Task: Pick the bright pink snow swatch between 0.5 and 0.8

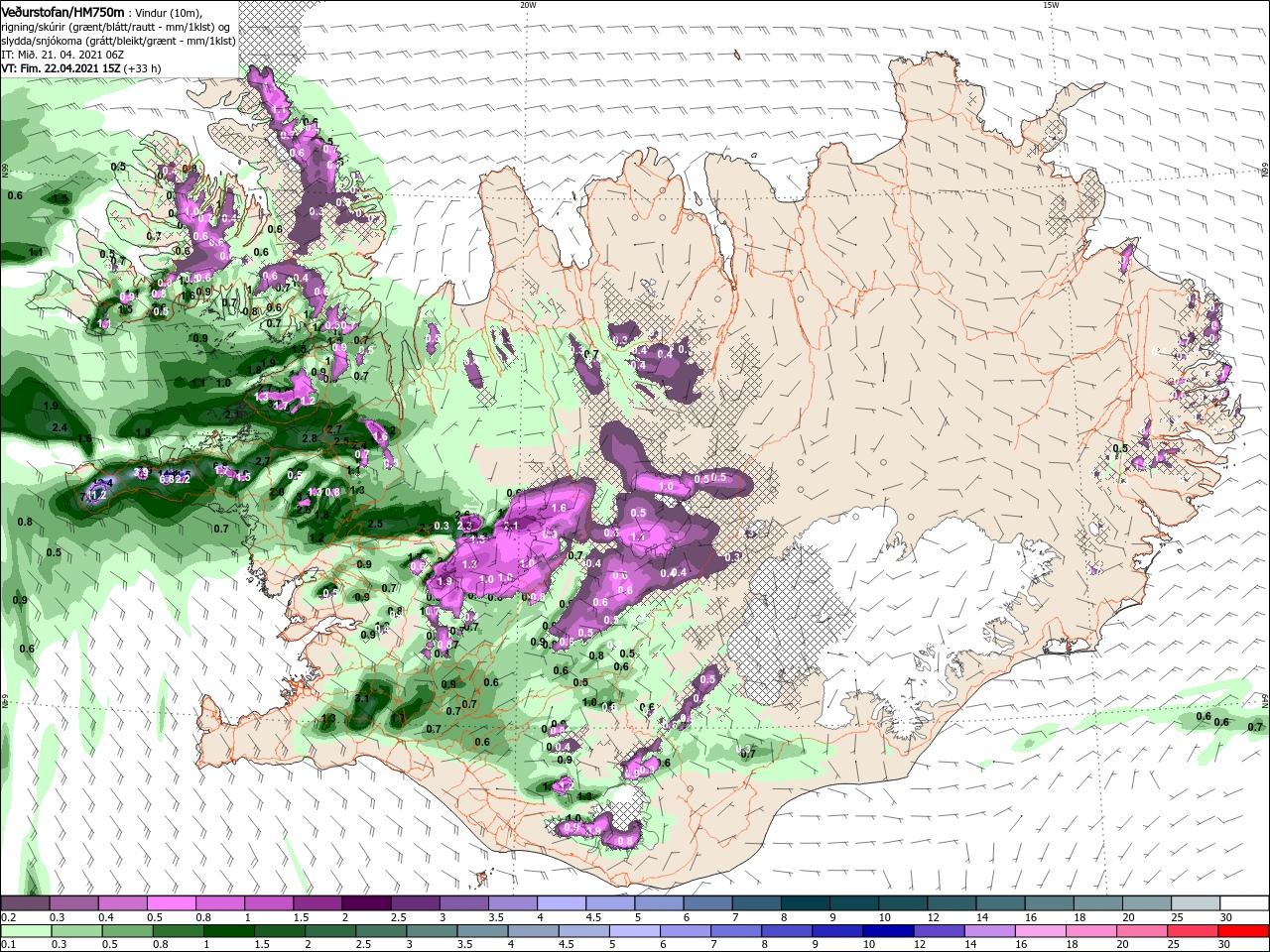Action: pyautogui.click(x=171, y=902)
